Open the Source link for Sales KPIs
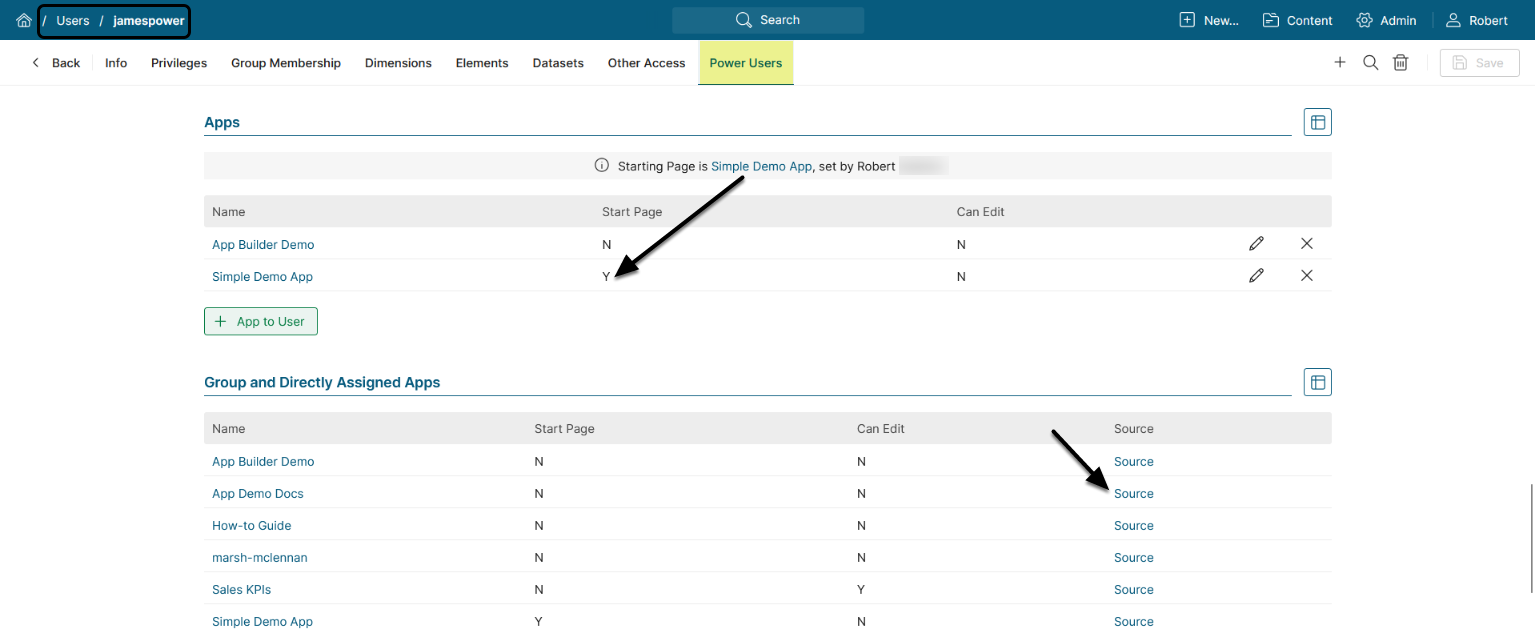Viewport: 1535px width, 633px height. (1133, 590)
